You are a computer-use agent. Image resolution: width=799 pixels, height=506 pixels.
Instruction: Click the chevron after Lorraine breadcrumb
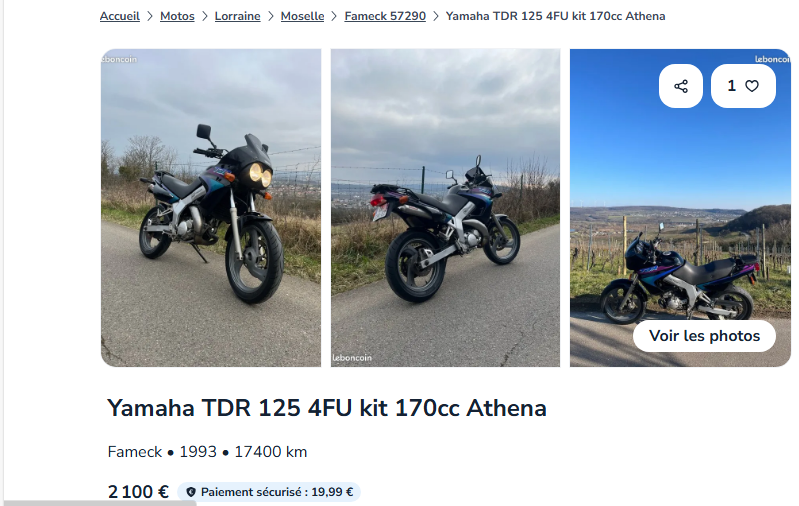(x=271, y=16)
